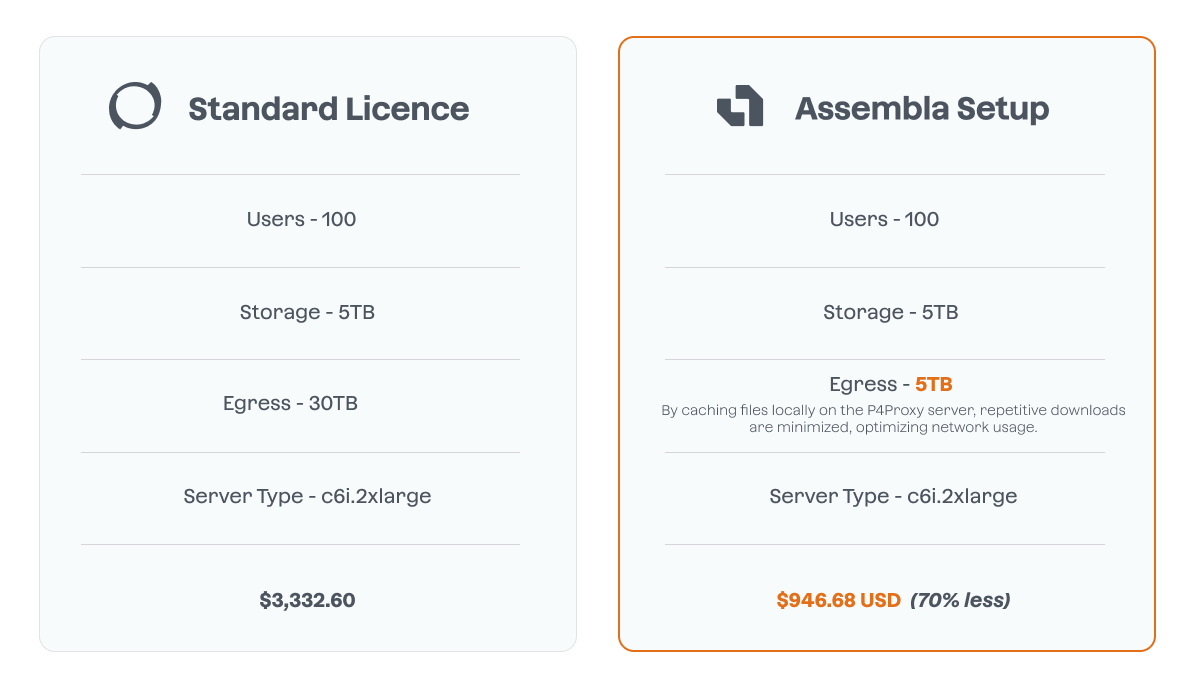Click Server Type row in Assembla Setup card

point(893,496)
